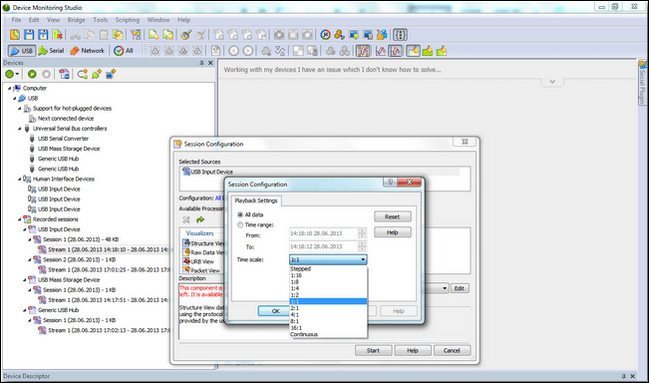This screenshot has width=649, height=383.
Task: Click the Cancel button in Session Configuration
Action: [452, 351]
